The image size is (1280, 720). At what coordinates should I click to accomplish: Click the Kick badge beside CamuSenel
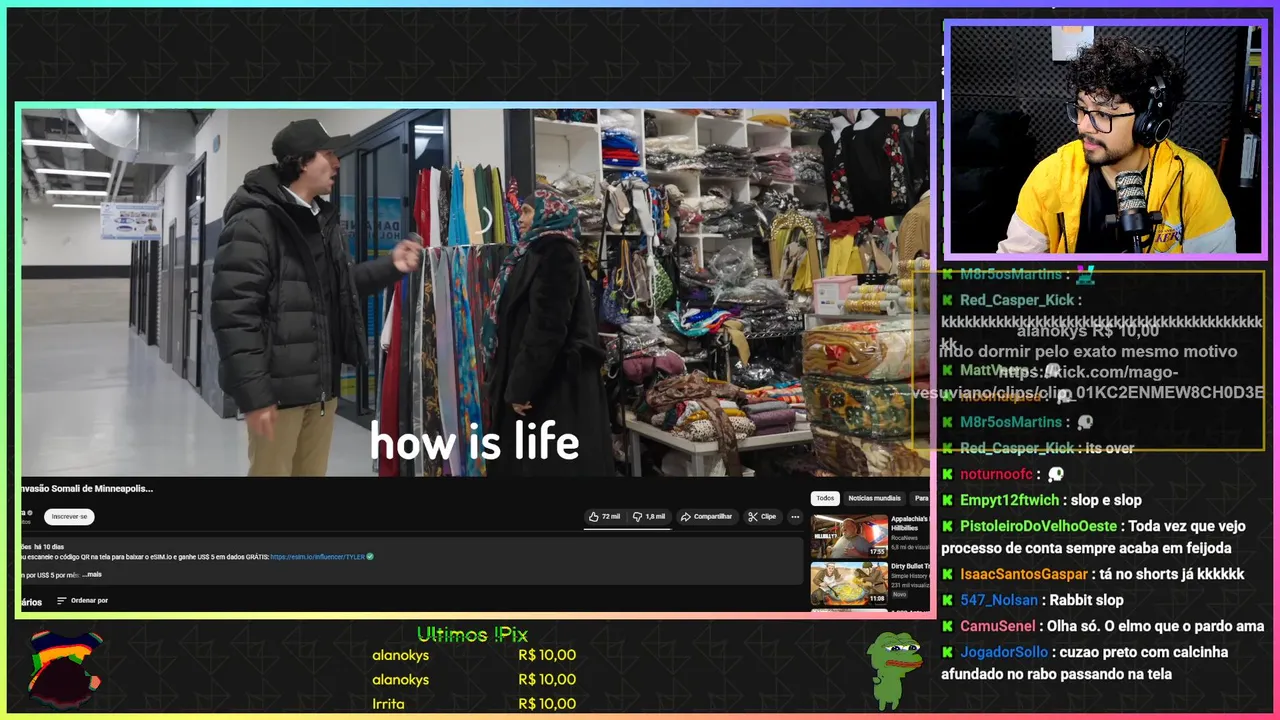947,626
